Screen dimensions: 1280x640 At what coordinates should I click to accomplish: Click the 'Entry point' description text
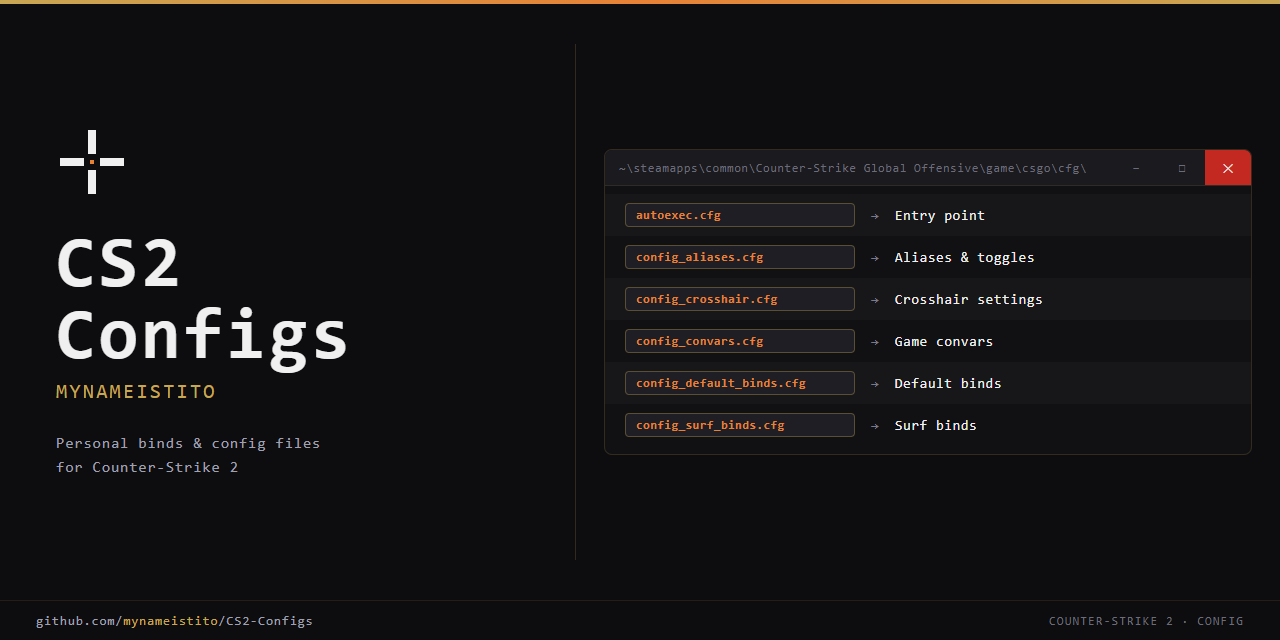(940, 215)
